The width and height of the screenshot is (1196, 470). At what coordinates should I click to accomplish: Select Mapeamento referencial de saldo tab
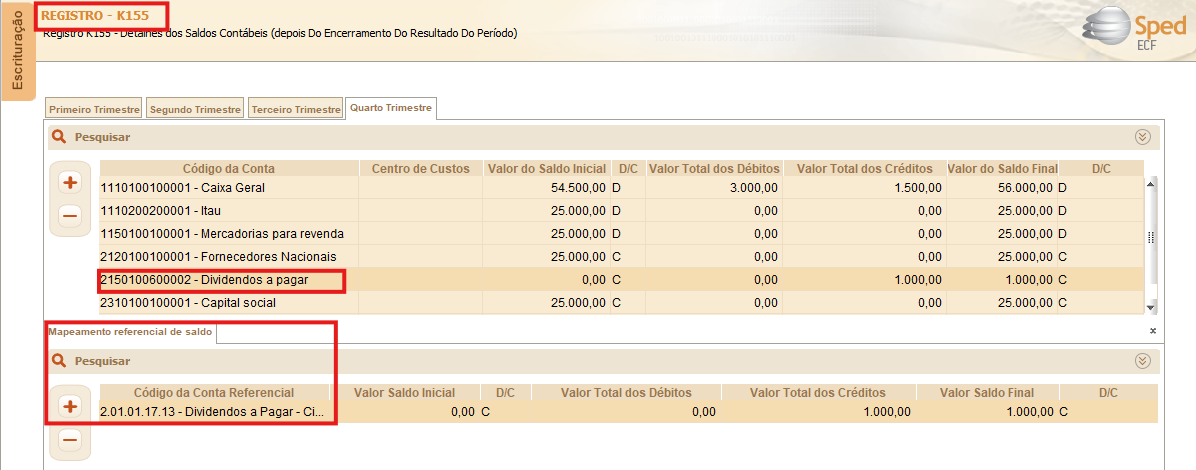[x=130, y=333]
